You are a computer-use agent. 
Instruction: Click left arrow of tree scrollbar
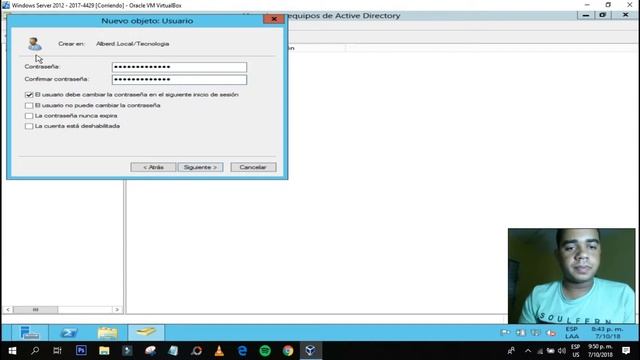click(x=8, y=310)
